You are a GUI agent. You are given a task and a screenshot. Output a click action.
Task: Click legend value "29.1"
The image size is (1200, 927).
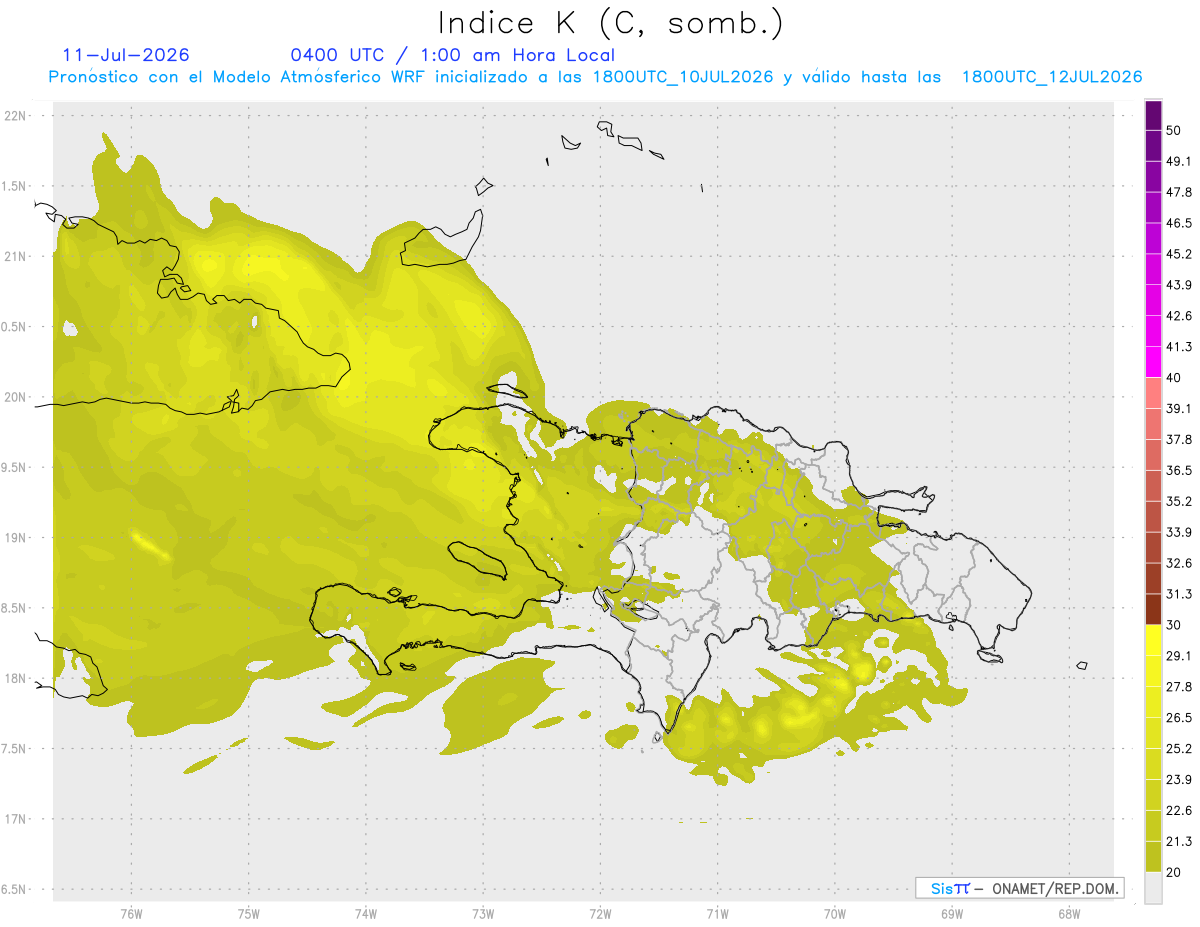pyautogui.click(x=1179, y=656)
